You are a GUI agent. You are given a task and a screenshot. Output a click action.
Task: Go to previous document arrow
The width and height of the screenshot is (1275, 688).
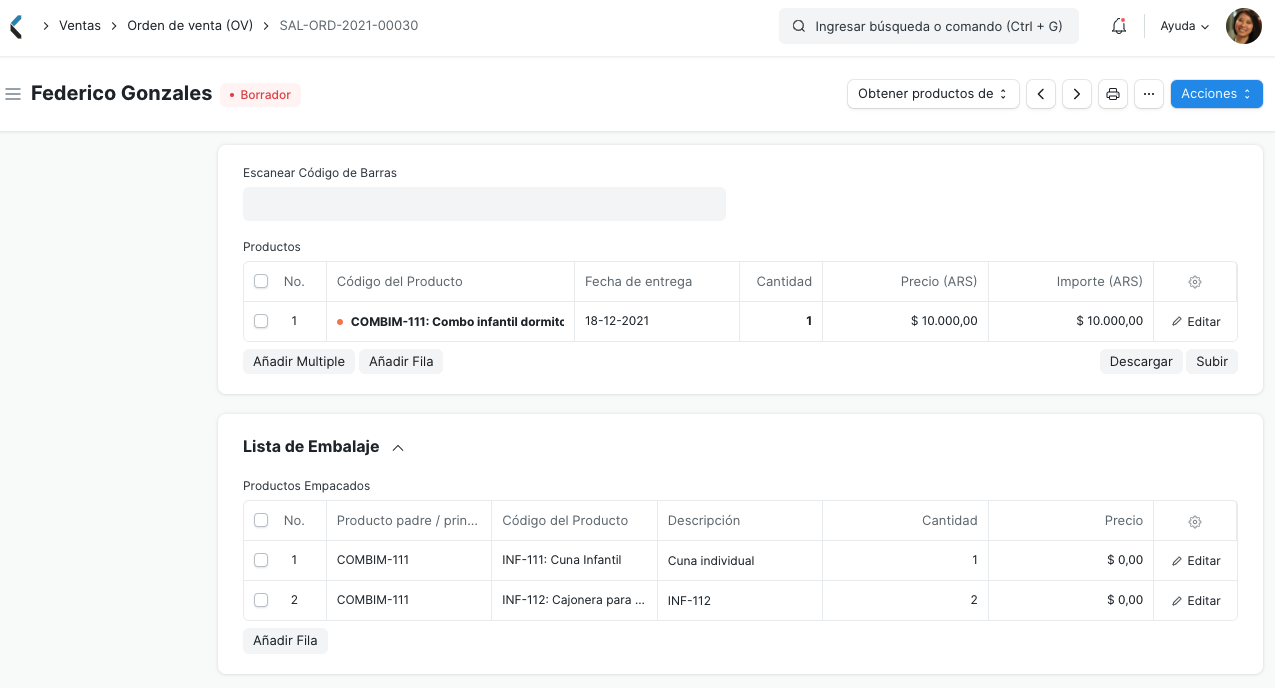(1041, 94)
